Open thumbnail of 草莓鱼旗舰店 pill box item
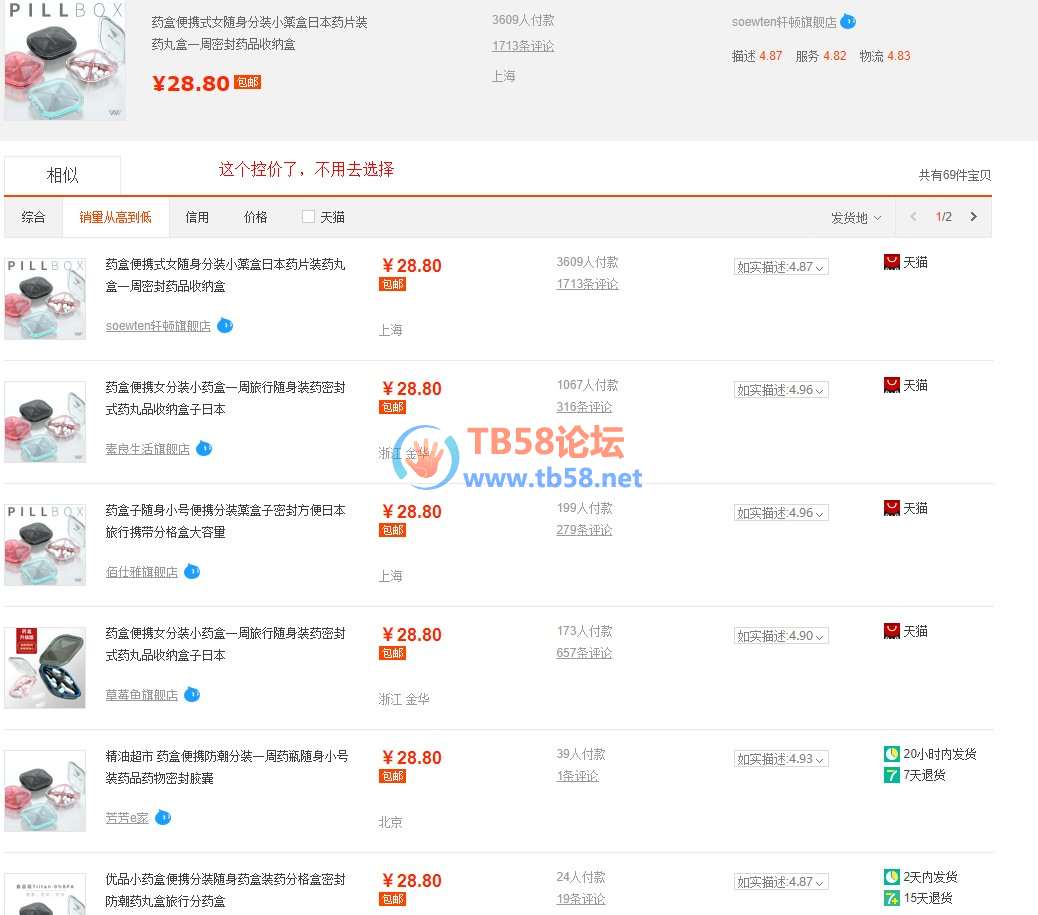Image resolution: width=1038 pixels, height=915 pixels. 45,668
